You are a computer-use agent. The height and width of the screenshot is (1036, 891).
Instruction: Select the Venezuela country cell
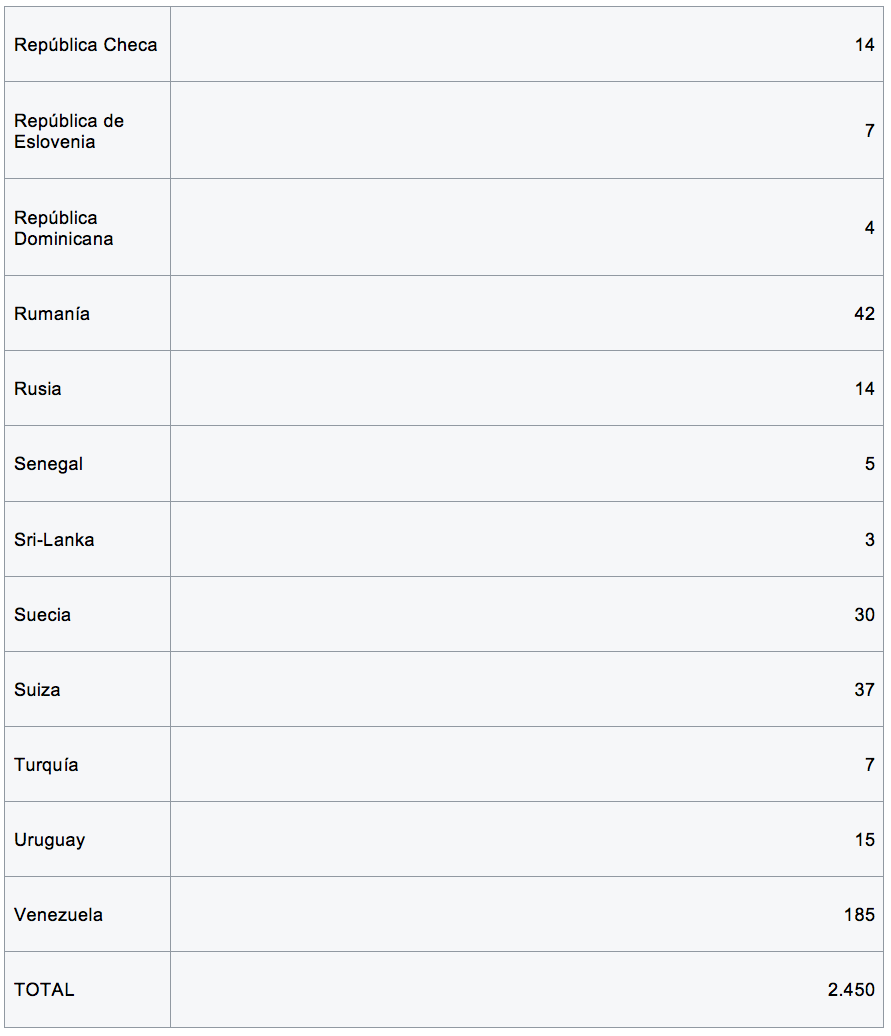pyautogui.click(x=58, y=915)
